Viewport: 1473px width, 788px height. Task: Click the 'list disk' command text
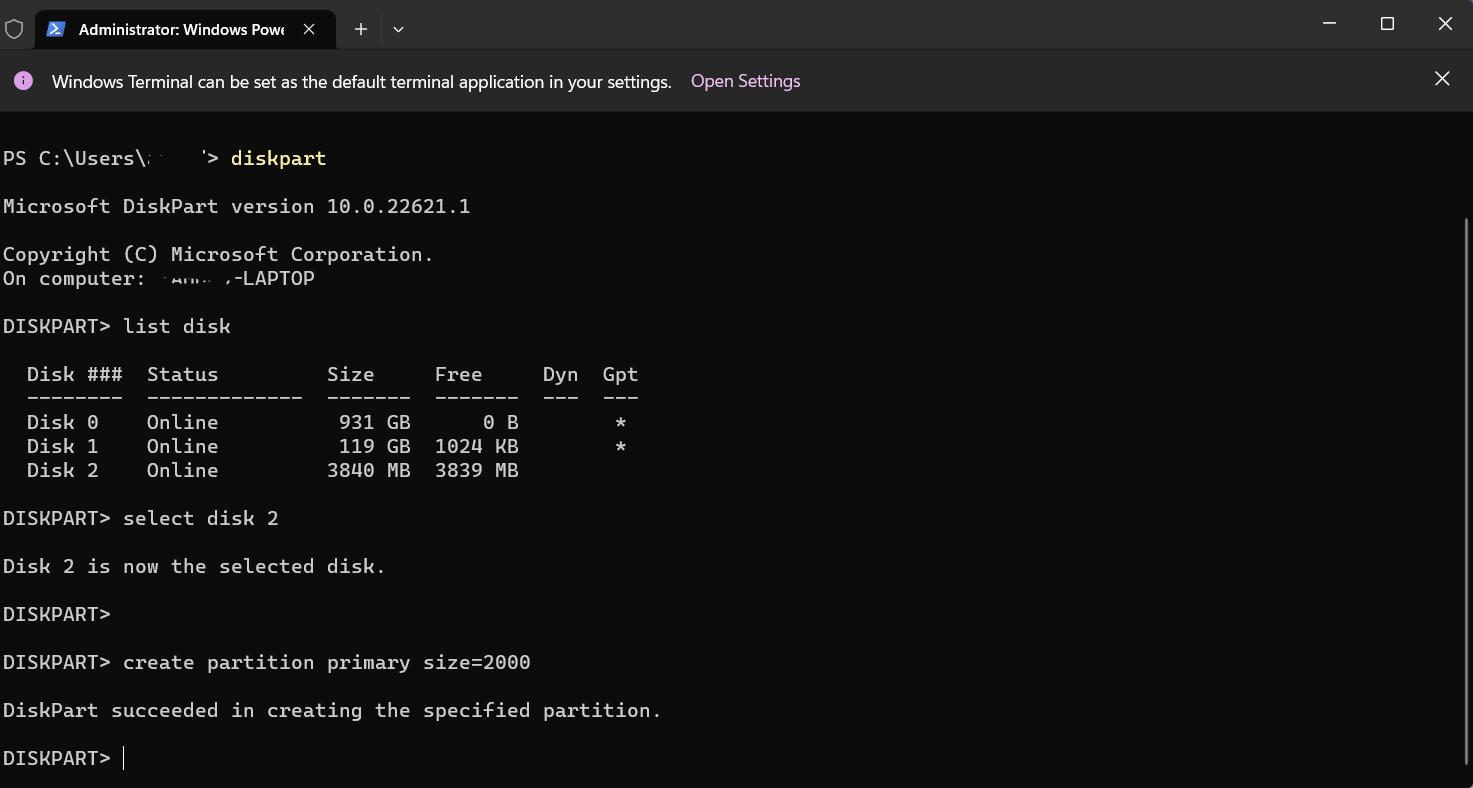pos(176,326)
